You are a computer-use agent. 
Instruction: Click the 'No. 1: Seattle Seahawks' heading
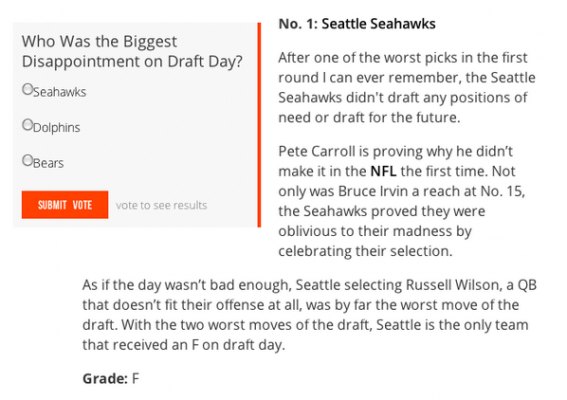point(357,24)
